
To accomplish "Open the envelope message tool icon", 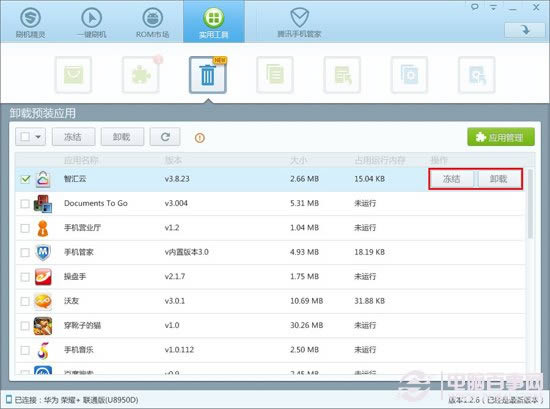I will click(x=73, y=75).
